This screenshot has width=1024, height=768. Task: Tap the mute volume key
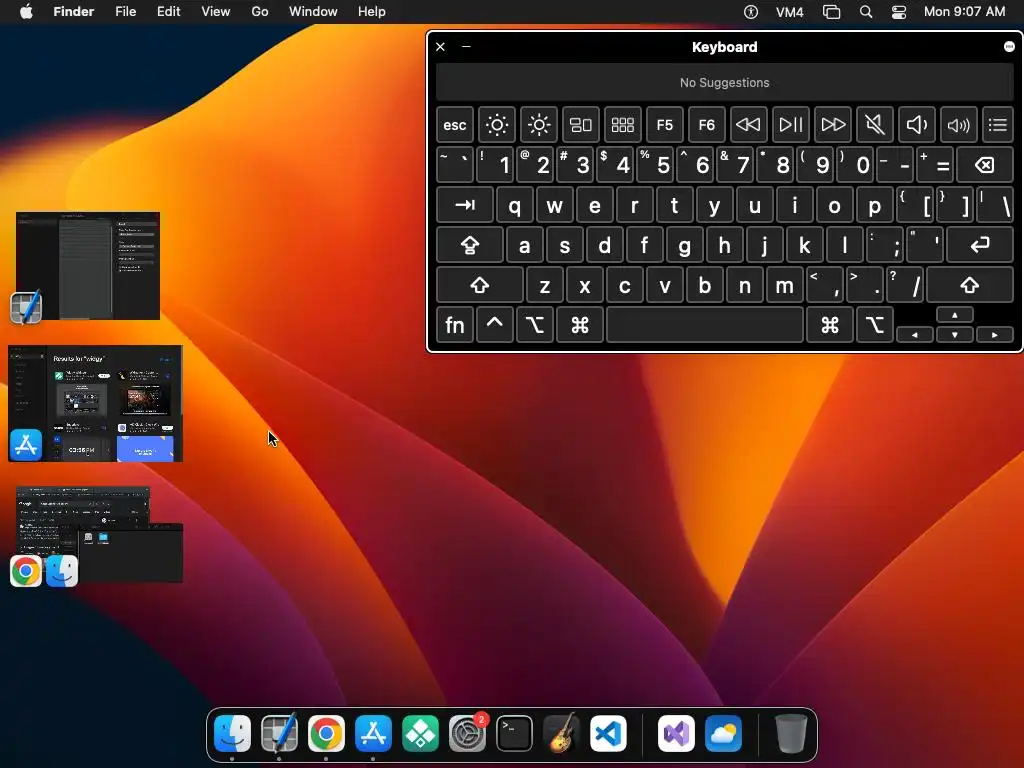874,125
